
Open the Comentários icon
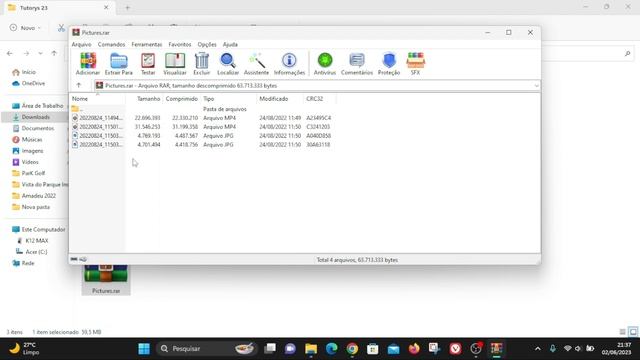click(x=357, y=64)
